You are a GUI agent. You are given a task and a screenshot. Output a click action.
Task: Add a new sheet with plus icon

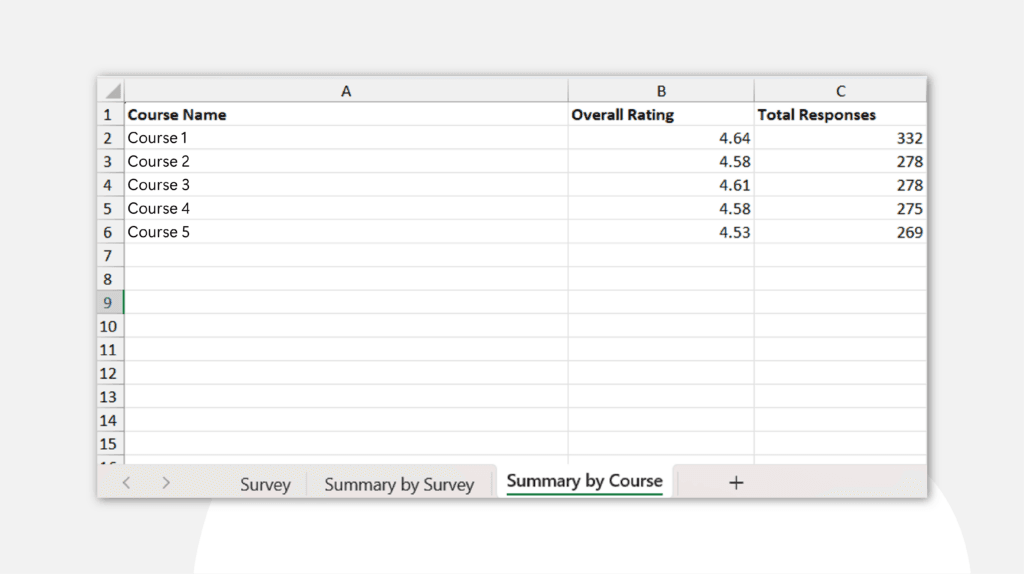coord(736,483)
